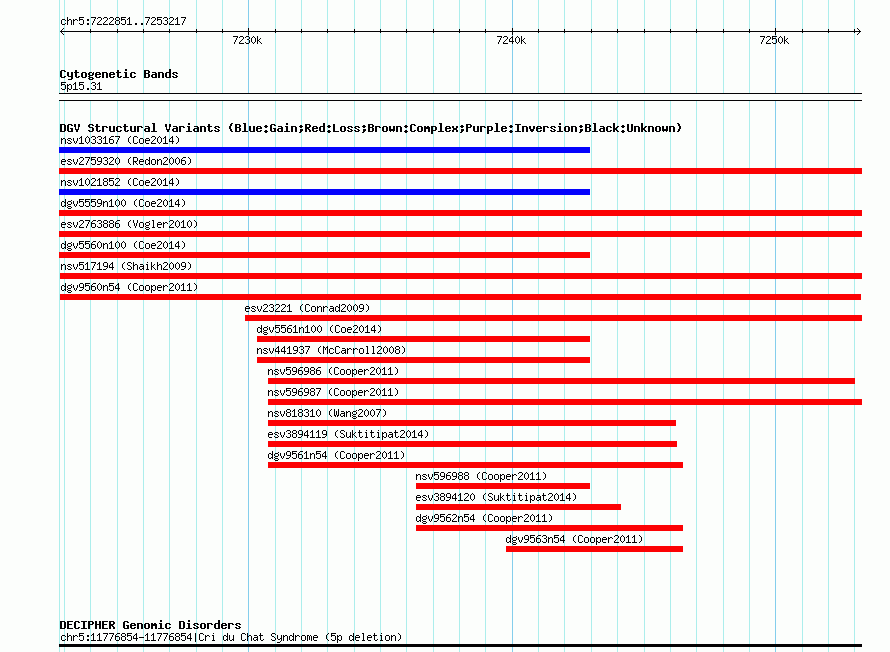Click the 7240k ruler label

511,40
